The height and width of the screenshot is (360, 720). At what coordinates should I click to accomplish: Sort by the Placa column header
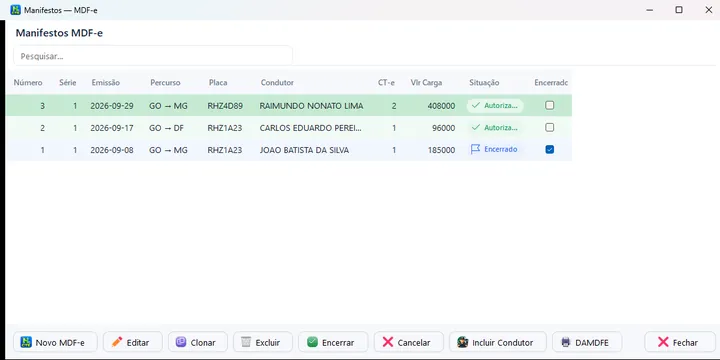(x=218, y=83)
